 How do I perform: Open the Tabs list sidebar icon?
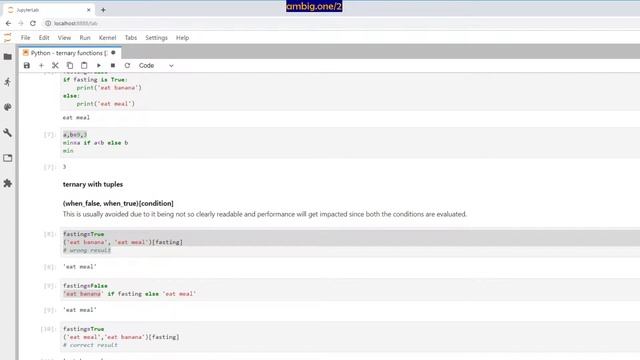tap(8, 158)
